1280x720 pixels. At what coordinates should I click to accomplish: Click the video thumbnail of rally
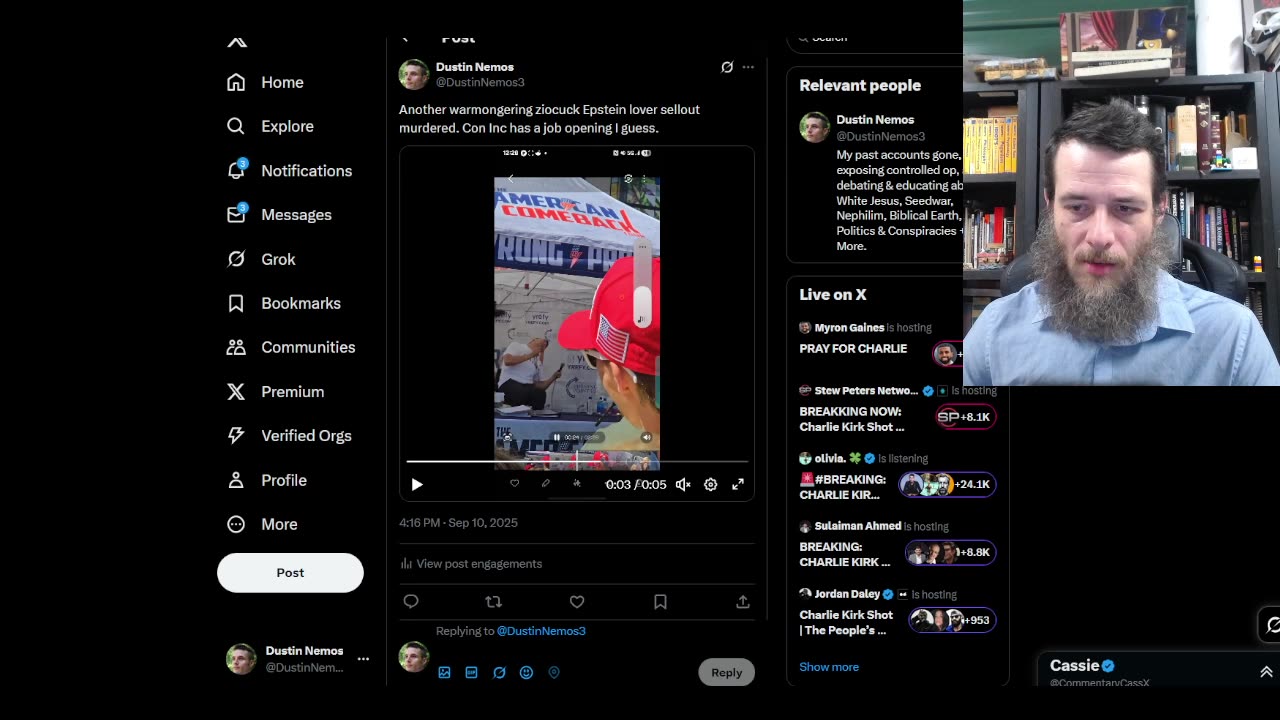pyautogui.click(x=577, y=322)
